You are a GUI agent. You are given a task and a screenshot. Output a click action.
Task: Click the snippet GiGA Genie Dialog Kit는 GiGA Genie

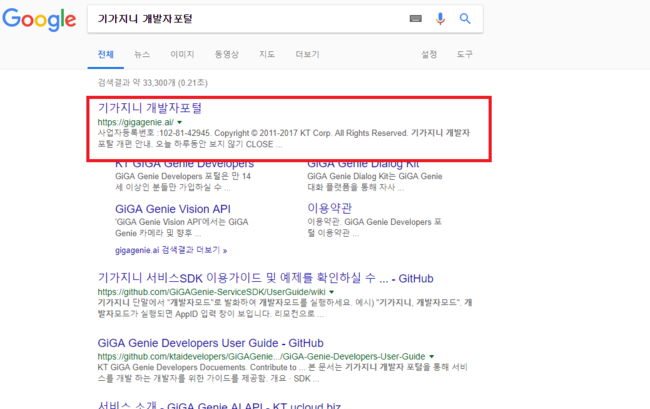point(375,182)
